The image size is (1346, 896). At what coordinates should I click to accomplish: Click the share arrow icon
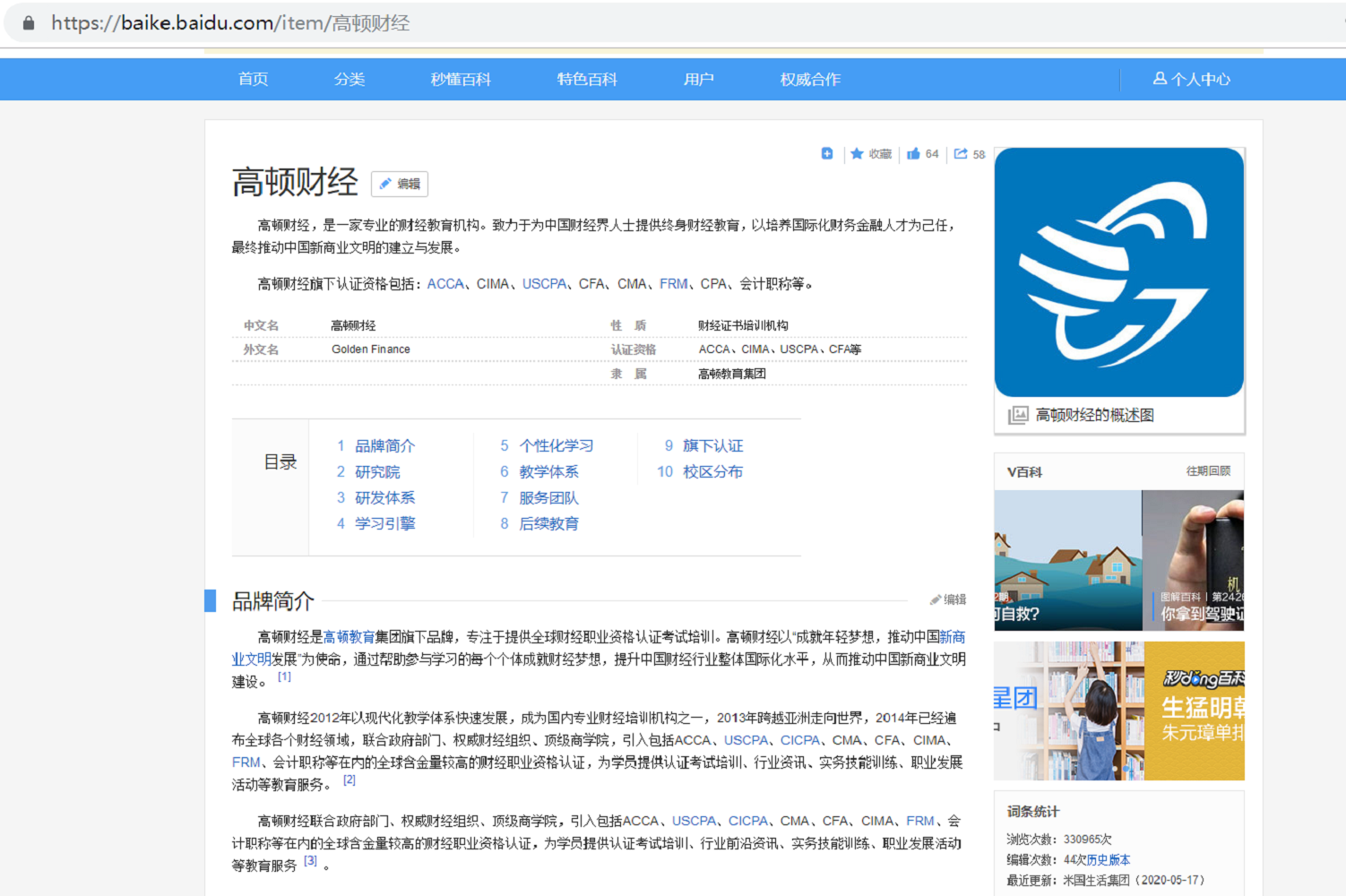[961, 154]
